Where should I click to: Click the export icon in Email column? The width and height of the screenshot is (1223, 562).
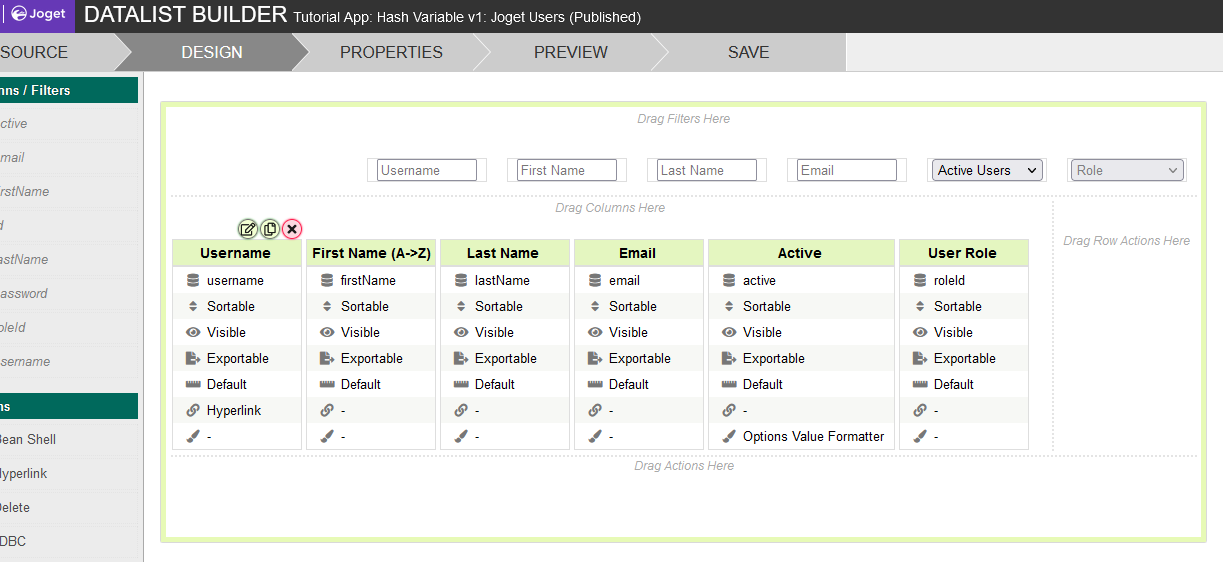595,358
